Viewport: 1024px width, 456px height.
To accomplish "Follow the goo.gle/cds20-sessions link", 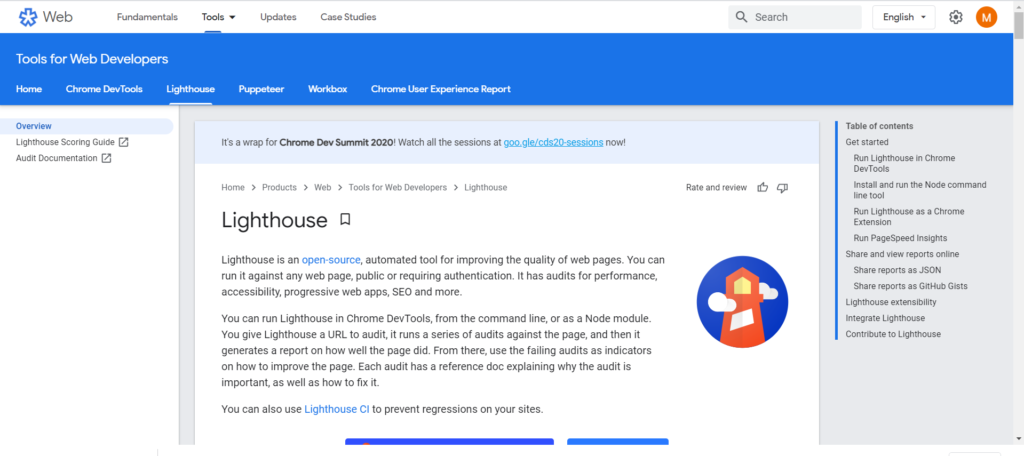I will click(x=553, y=142).
